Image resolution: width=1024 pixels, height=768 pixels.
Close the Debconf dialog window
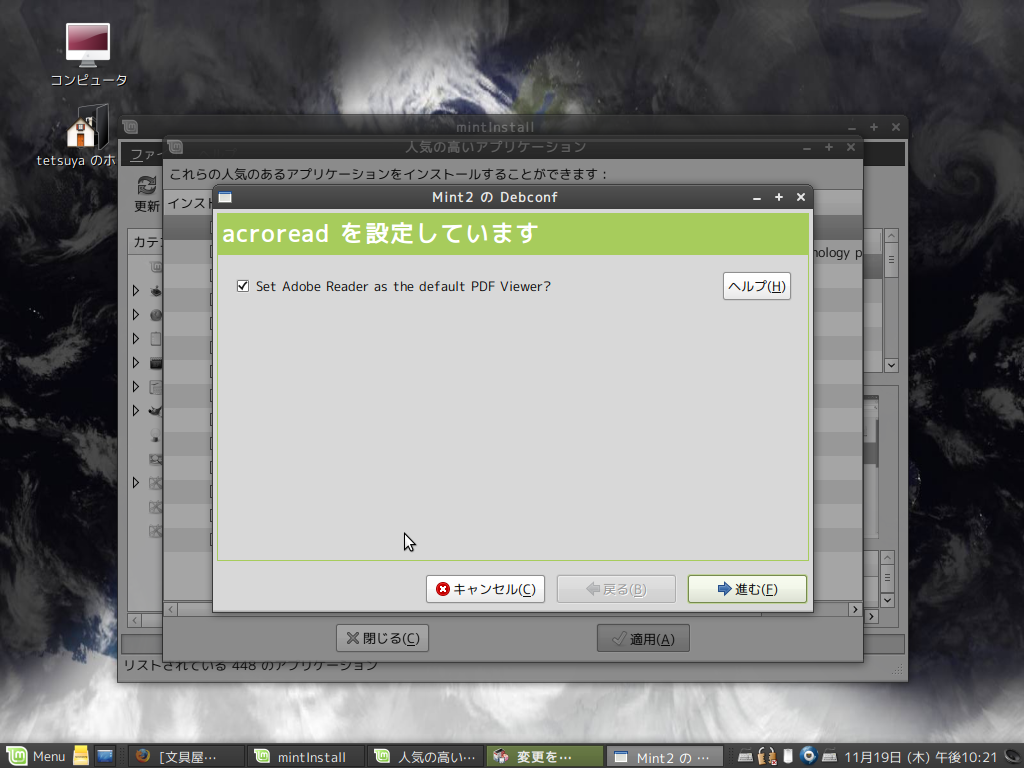(x=801, y=197)
